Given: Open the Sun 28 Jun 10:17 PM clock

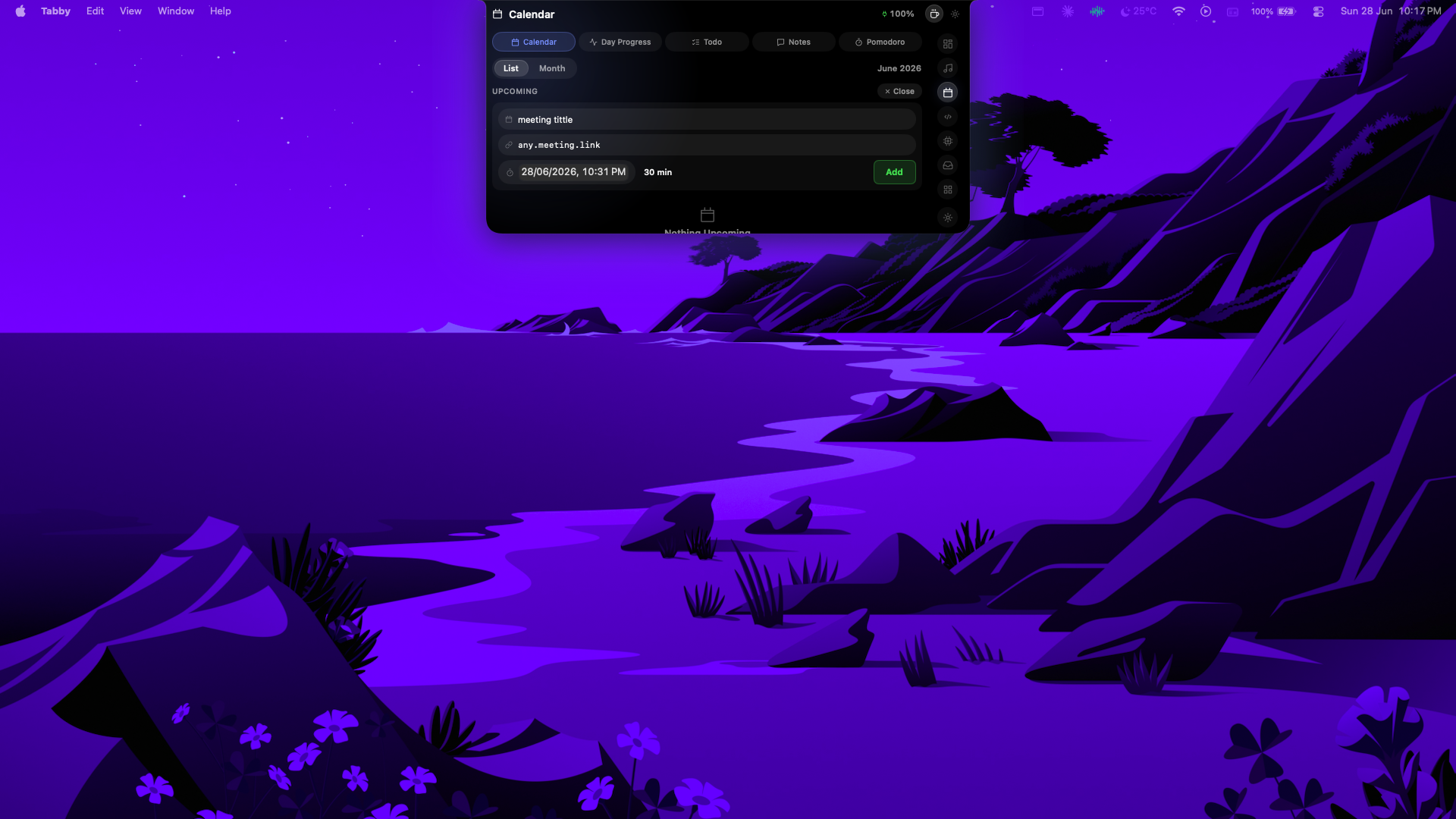Looking at the screenshot, I should (x=1391, y=11).
